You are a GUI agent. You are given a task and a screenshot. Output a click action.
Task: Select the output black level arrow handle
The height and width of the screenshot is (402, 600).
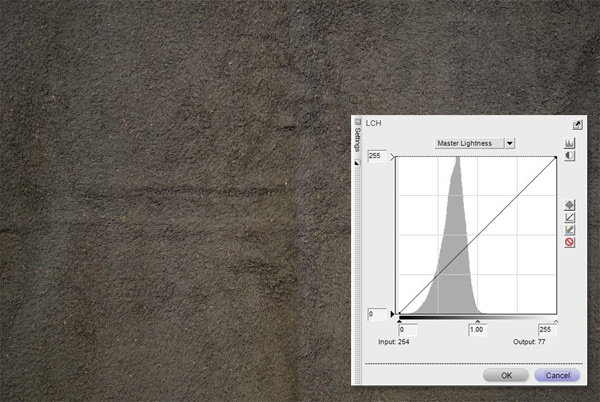pyautogui.click(x=392, y=314)
